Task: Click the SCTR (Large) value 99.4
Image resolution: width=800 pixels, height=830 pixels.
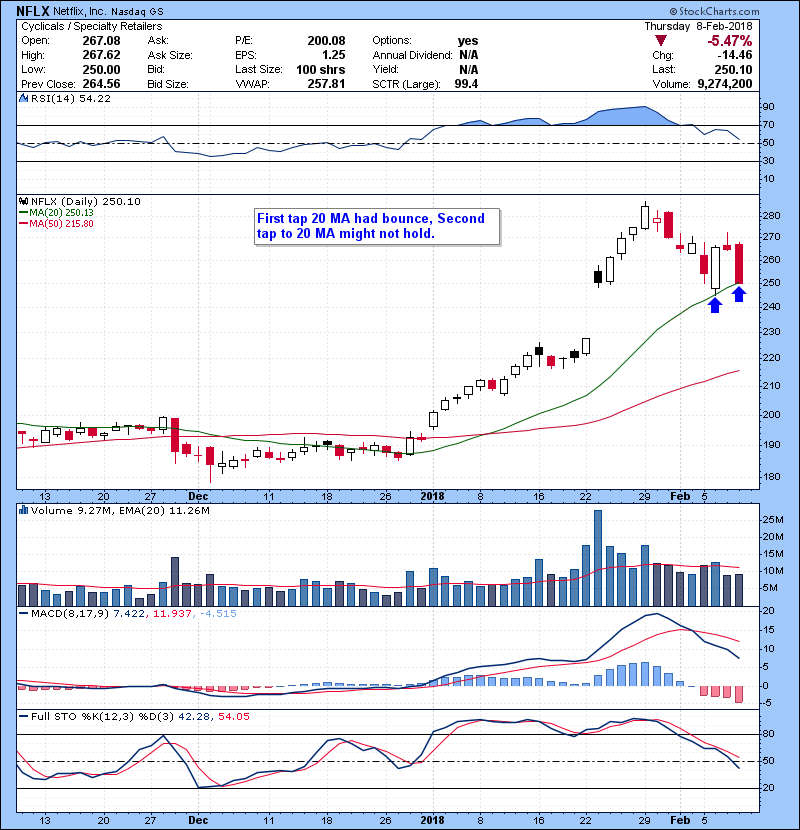Action: [x=466, y=84]
